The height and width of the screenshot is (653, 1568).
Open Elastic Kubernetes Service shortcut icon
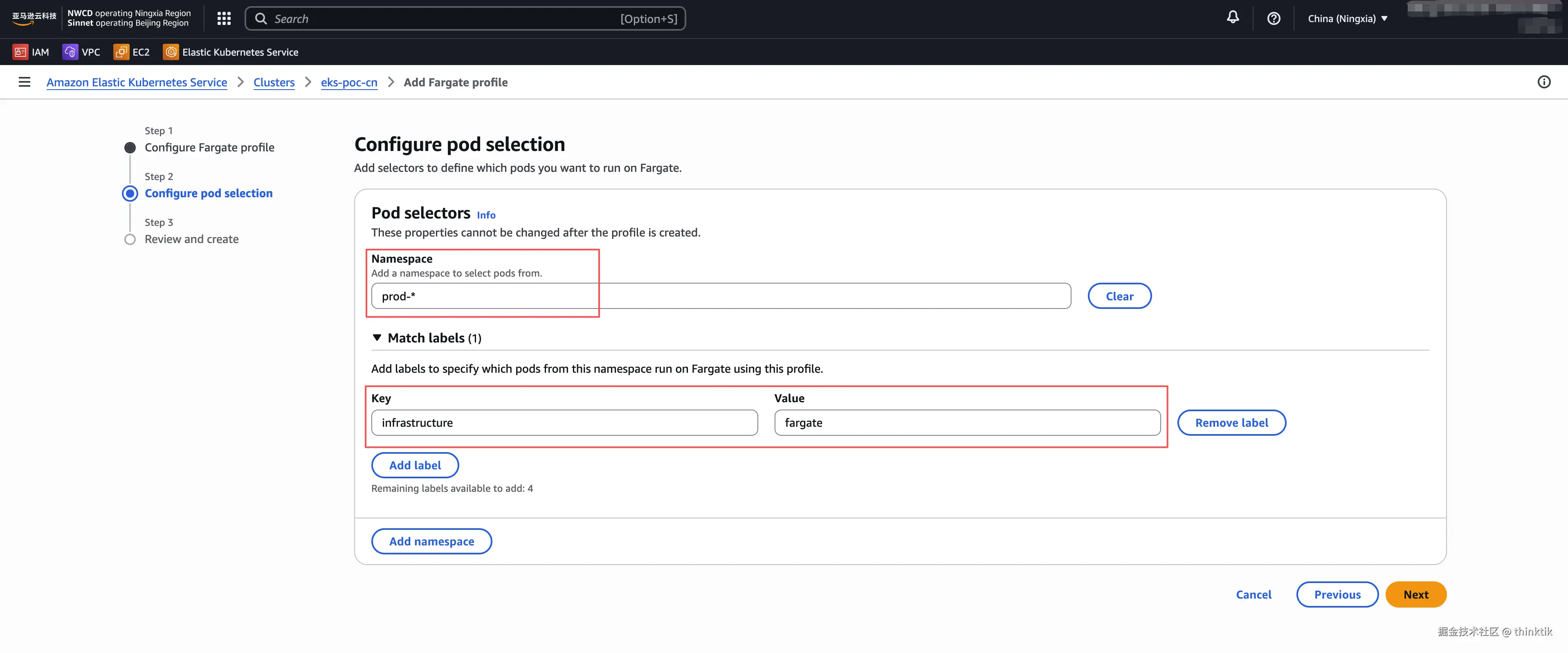coord(171,52)
